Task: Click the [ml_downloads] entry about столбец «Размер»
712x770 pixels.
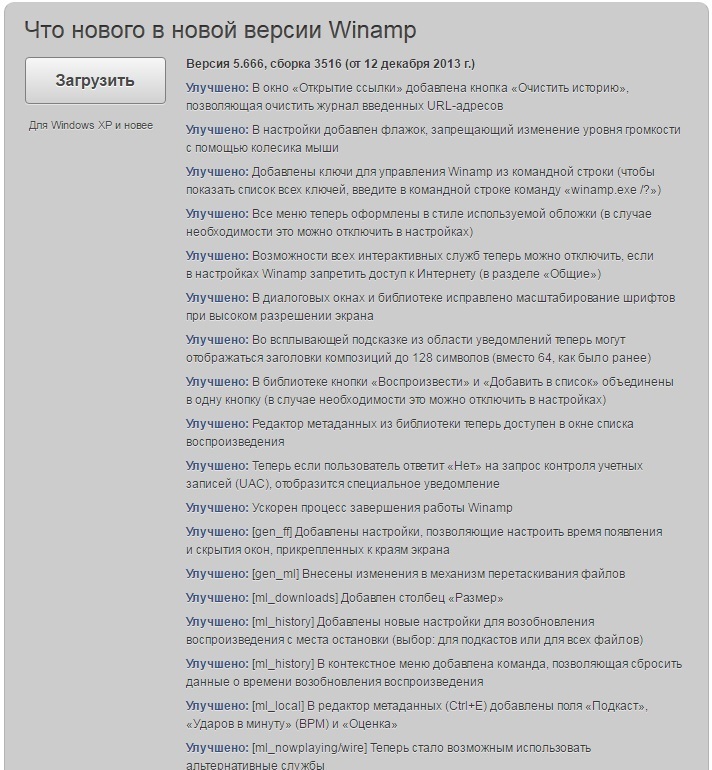Action: (x=345, y=598)
